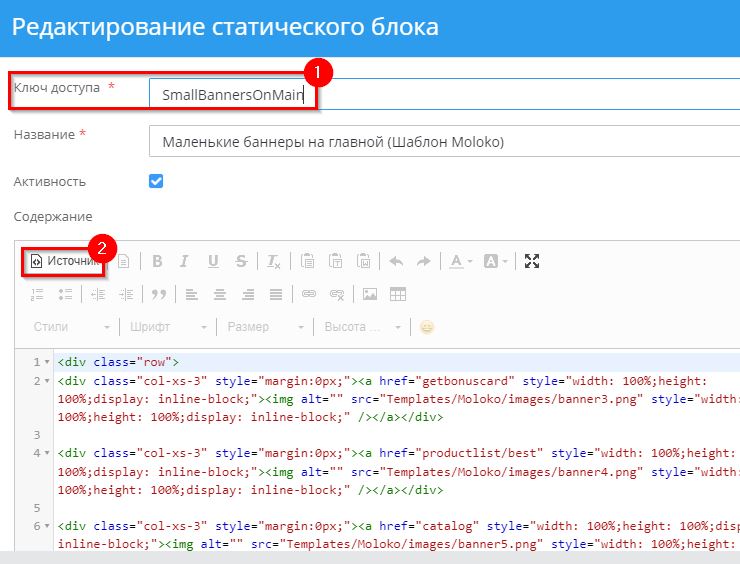Screen dimensions: 740x564
Task: Open the text color picker
Action: [x=460, y=261]
